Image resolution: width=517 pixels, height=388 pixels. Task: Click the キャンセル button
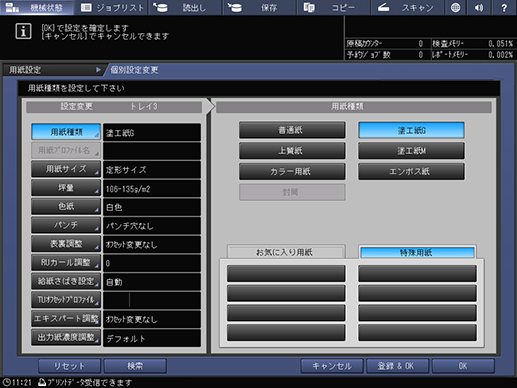click(x=332, y=366)
